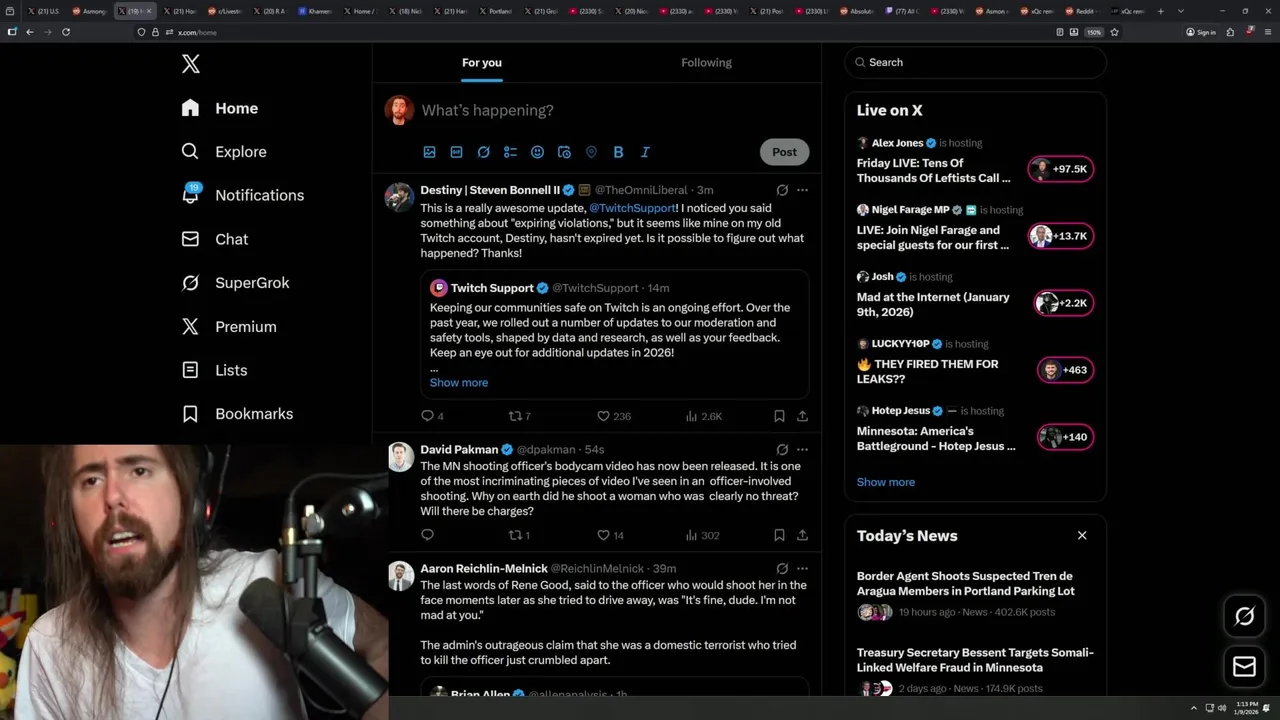Image resolution: width=1280 pixels, height=720 pixels.
Task: Expand Twitch Support quote with Show more
Action: point(459,382)
